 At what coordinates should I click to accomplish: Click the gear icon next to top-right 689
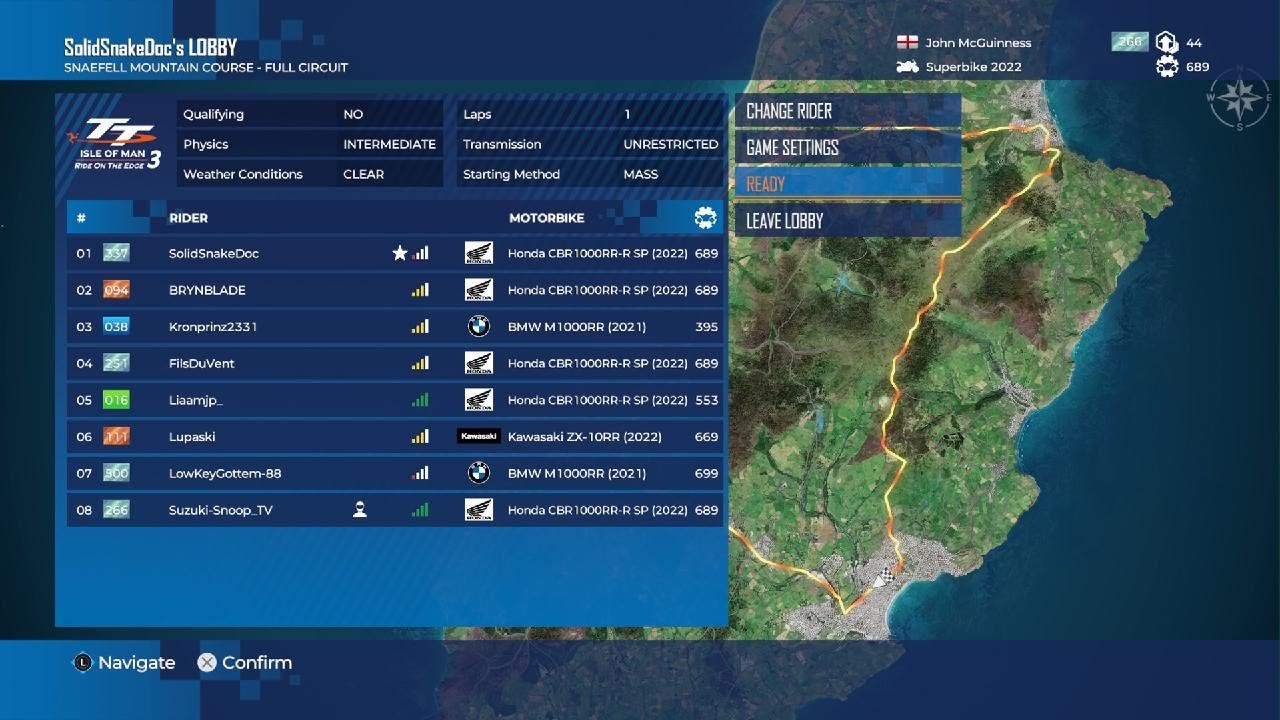(1166, 67)
